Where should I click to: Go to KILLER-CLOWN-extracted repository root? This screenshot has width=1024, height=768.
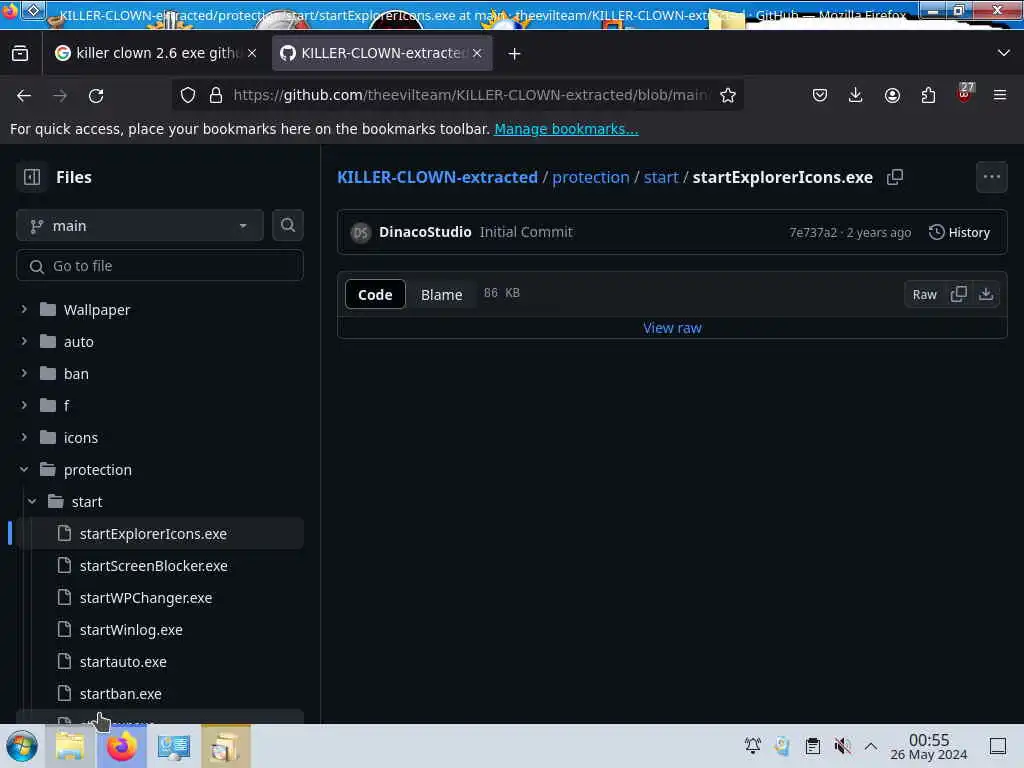click(x=437, y=177)
